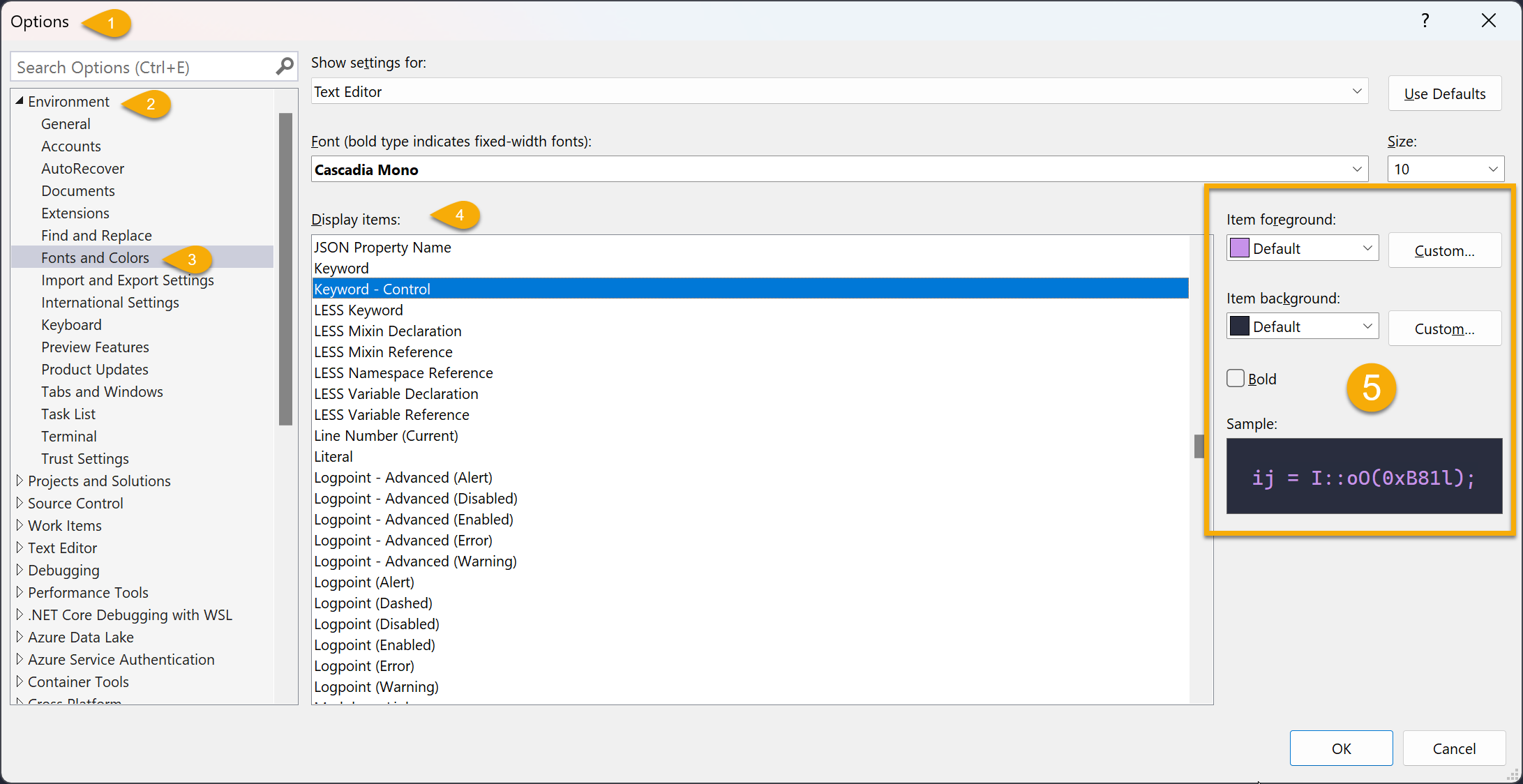Open the Keyboard settings page
This screenshot has height=784, width=1523.
click(x=70, y=324)
